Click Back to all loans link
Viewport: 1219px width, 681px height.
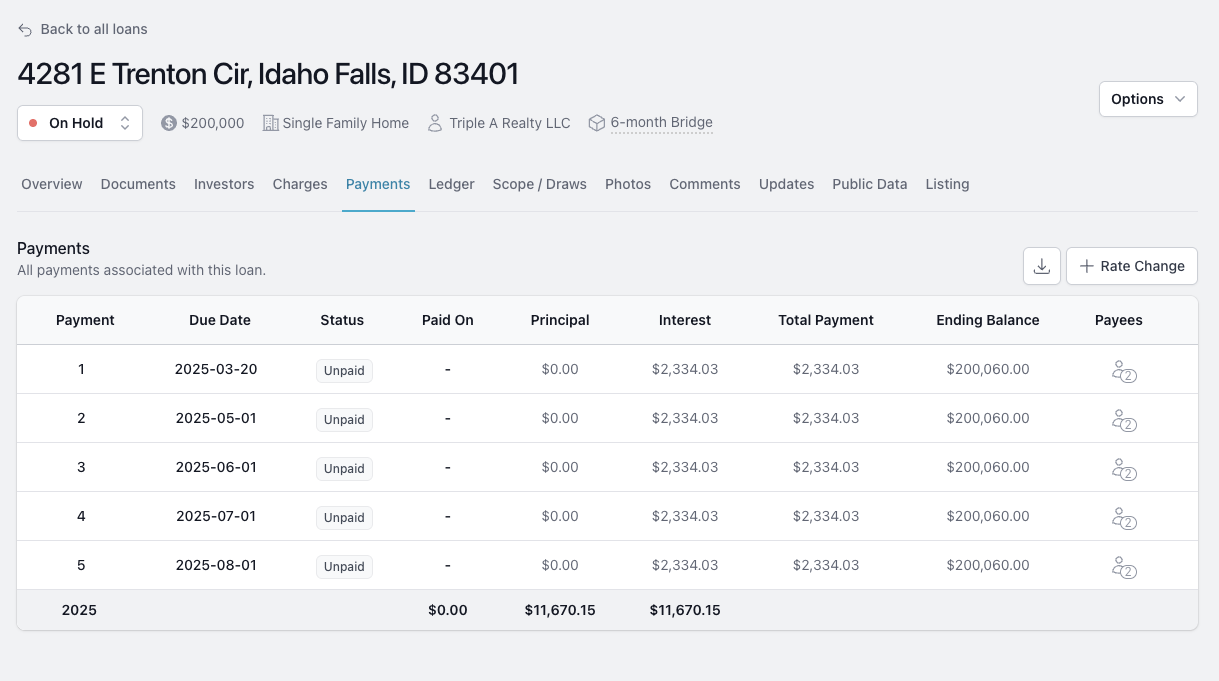pos(94,30)
